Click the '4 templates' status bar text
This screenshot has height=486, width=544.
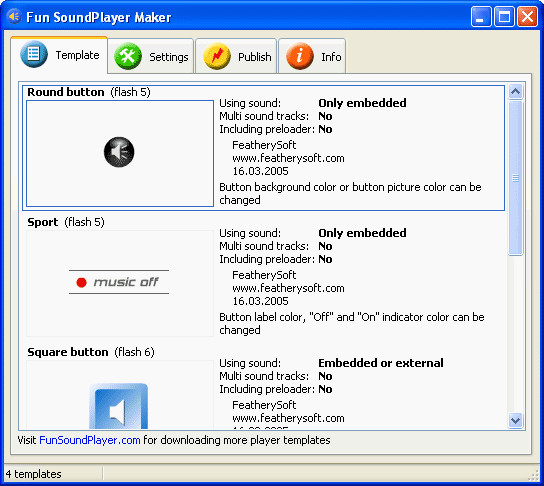click(34, 474)
